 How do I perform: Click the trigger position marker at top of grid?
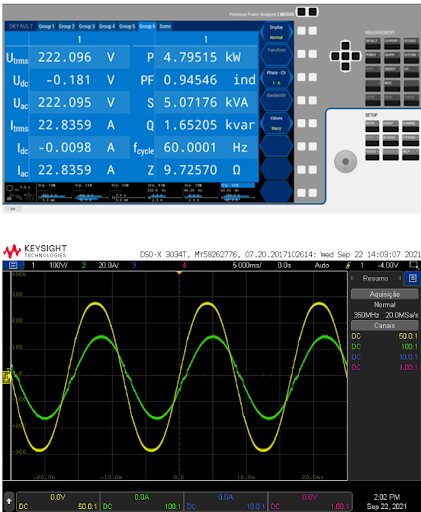[x=179, y=273]
